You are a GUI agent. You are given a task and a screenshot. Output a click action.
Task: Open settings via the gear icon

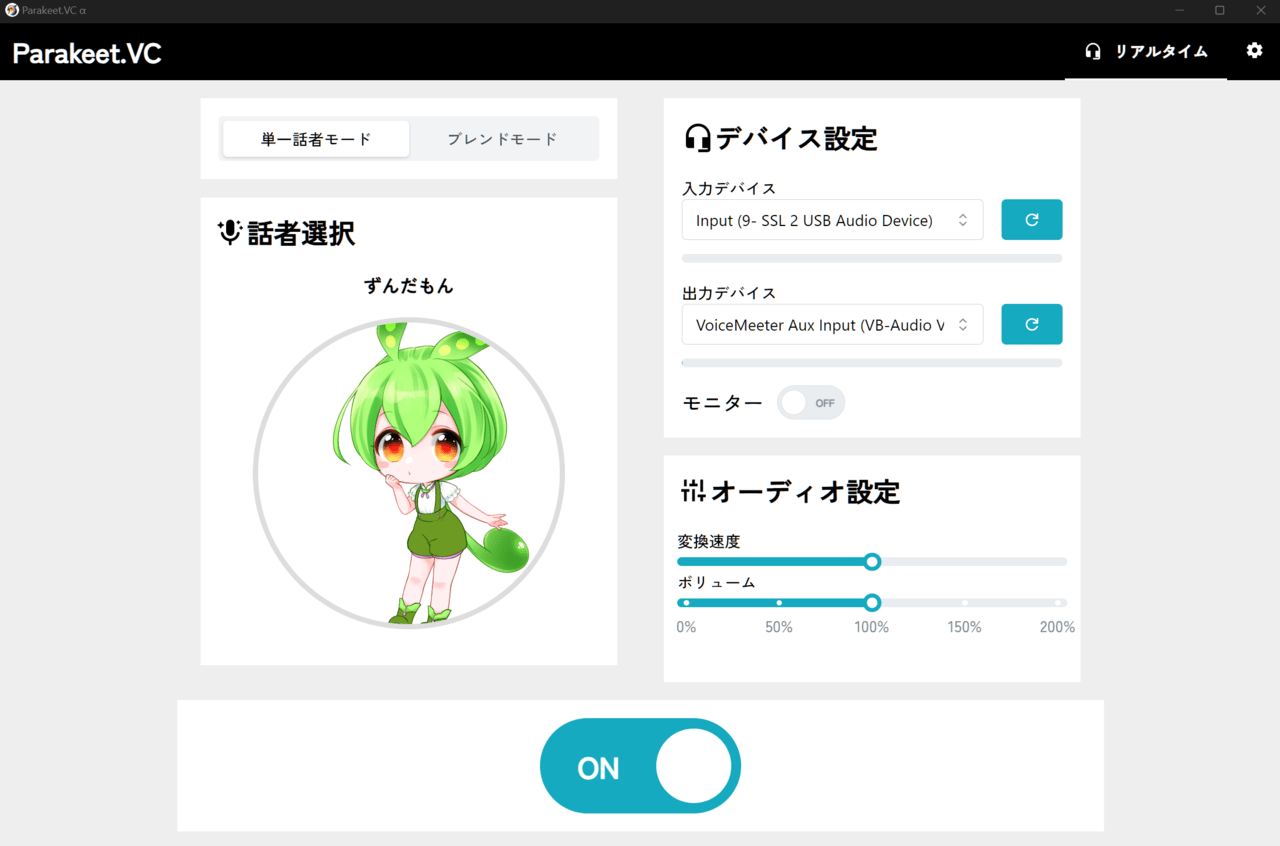coord(1254,50)
